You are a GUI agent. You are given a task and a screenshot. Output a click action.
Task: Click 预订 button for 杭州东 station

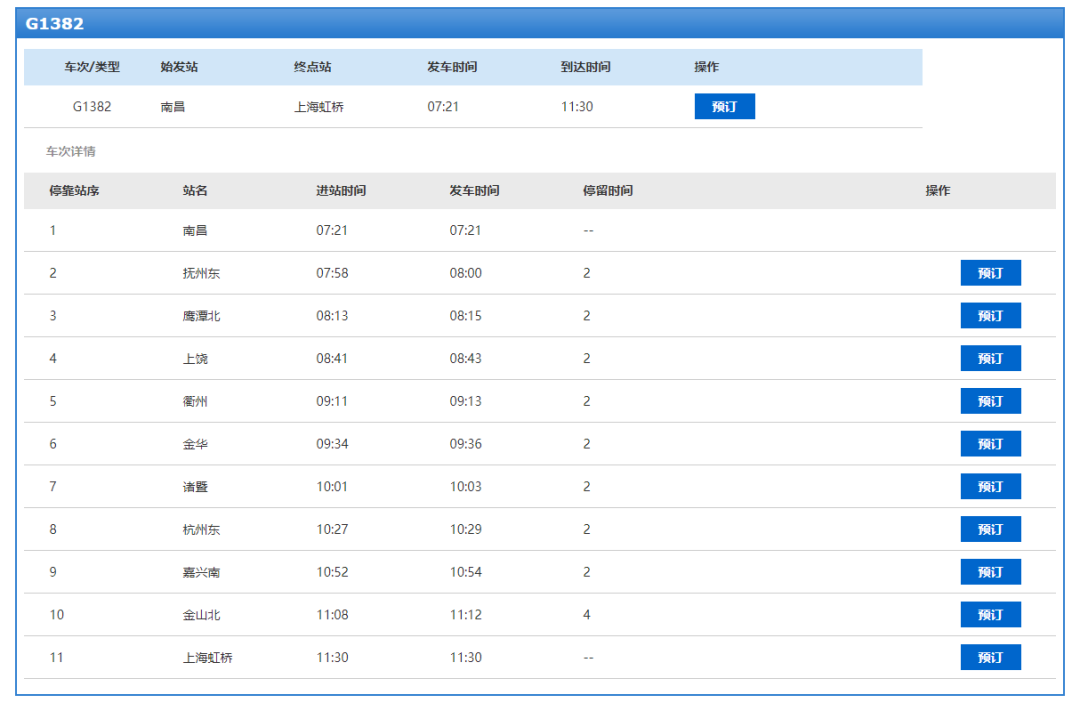(990, 529)
